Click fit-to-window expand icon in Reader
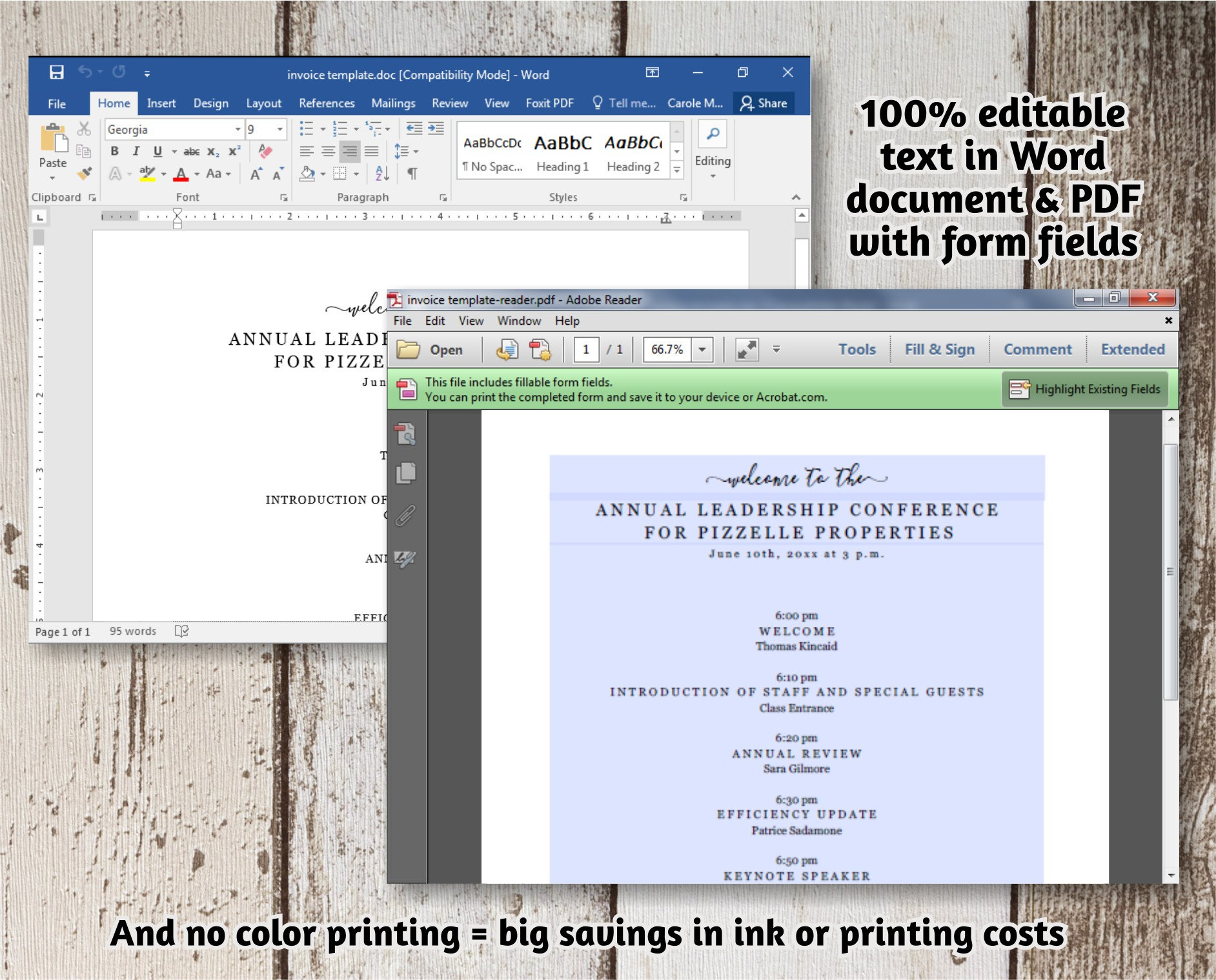 click(747, 350)
